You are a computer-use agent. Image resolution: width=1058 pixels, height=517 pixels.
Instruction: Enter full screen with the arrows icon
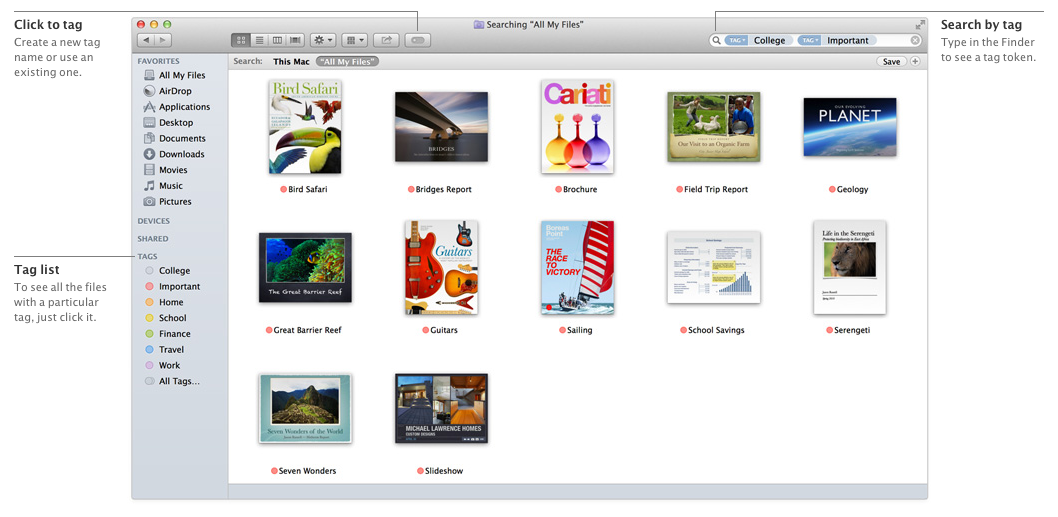point(920,24)
